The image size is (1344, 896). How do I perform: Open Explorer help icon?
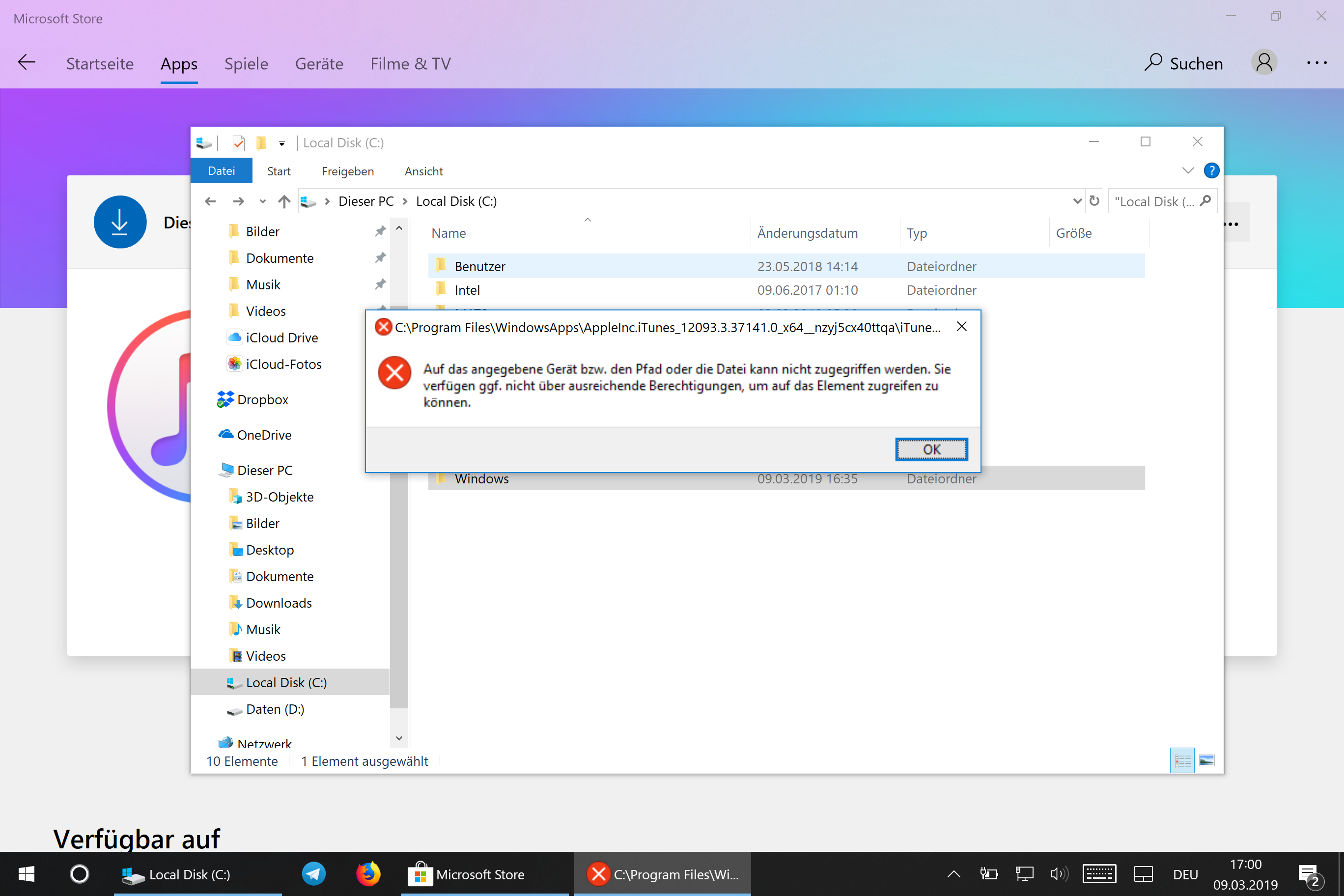coord(1211,170)
